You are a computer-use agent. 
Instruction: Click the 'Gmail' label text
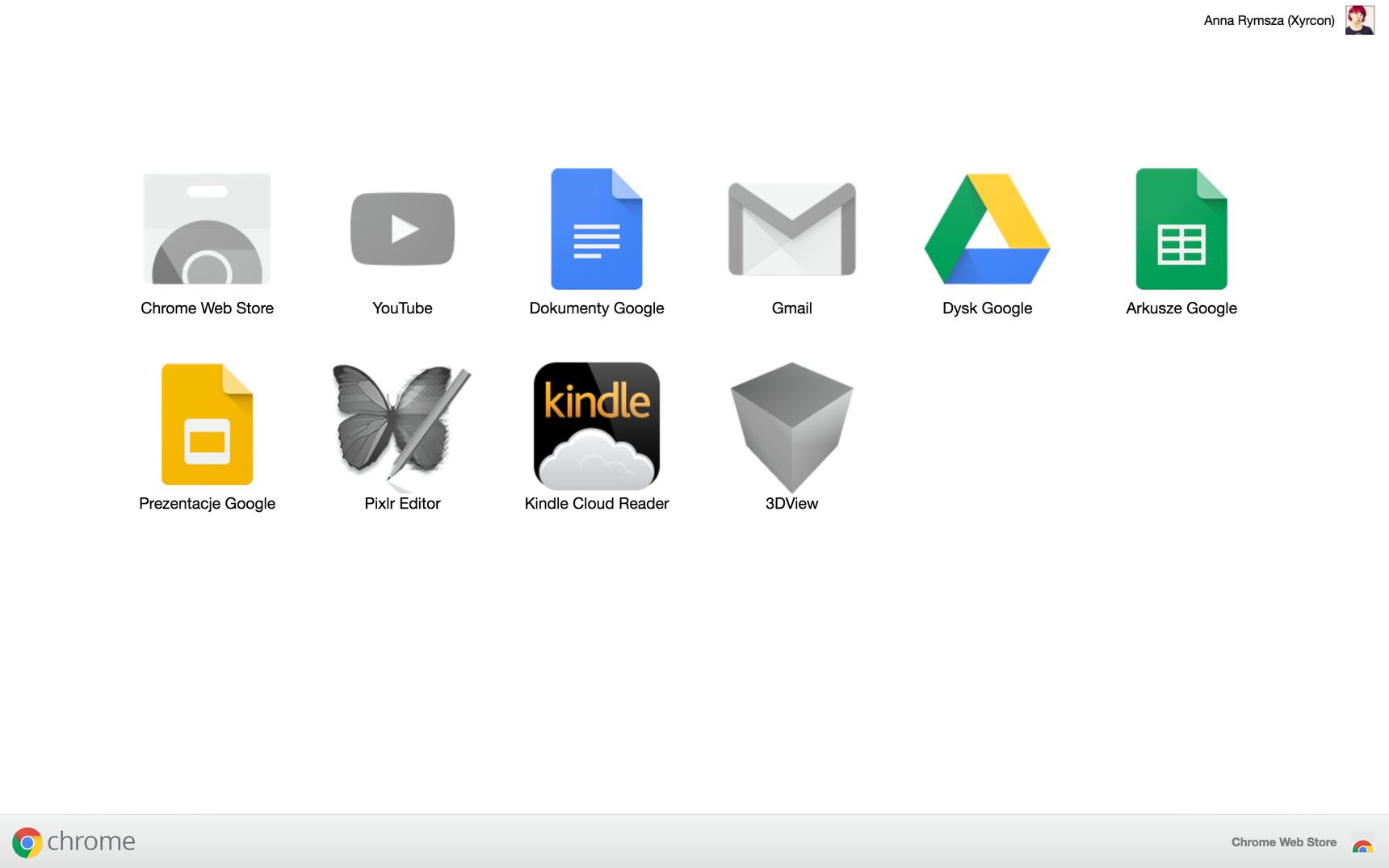tap(792, 308)
